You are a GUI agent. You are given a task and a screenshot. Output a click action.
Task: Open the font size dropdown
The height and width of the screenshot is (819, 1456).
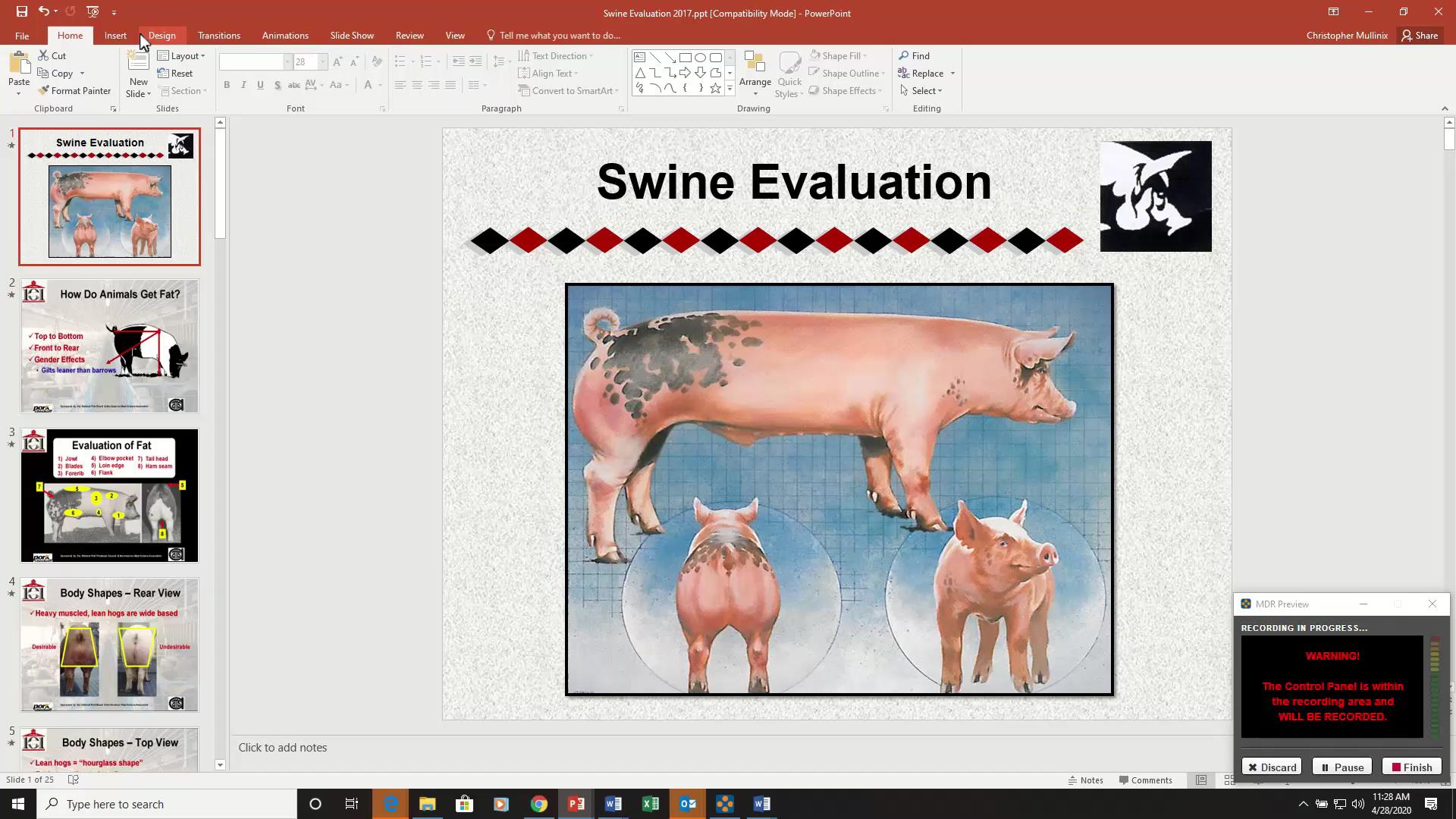tap(322, 61)
